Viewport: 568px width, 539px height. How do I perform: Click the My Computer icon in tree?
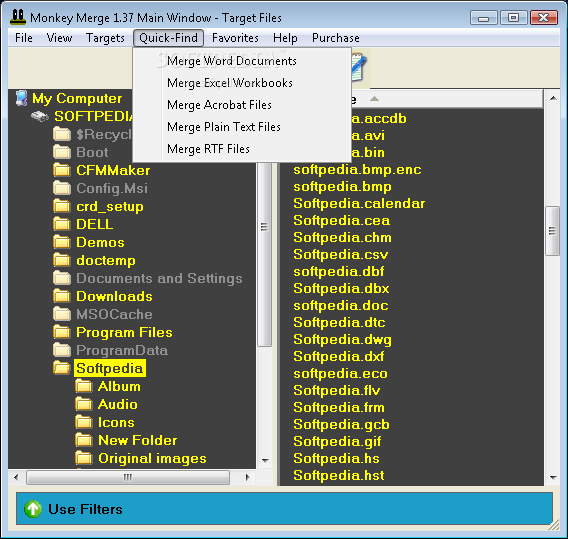coord(22,98)
